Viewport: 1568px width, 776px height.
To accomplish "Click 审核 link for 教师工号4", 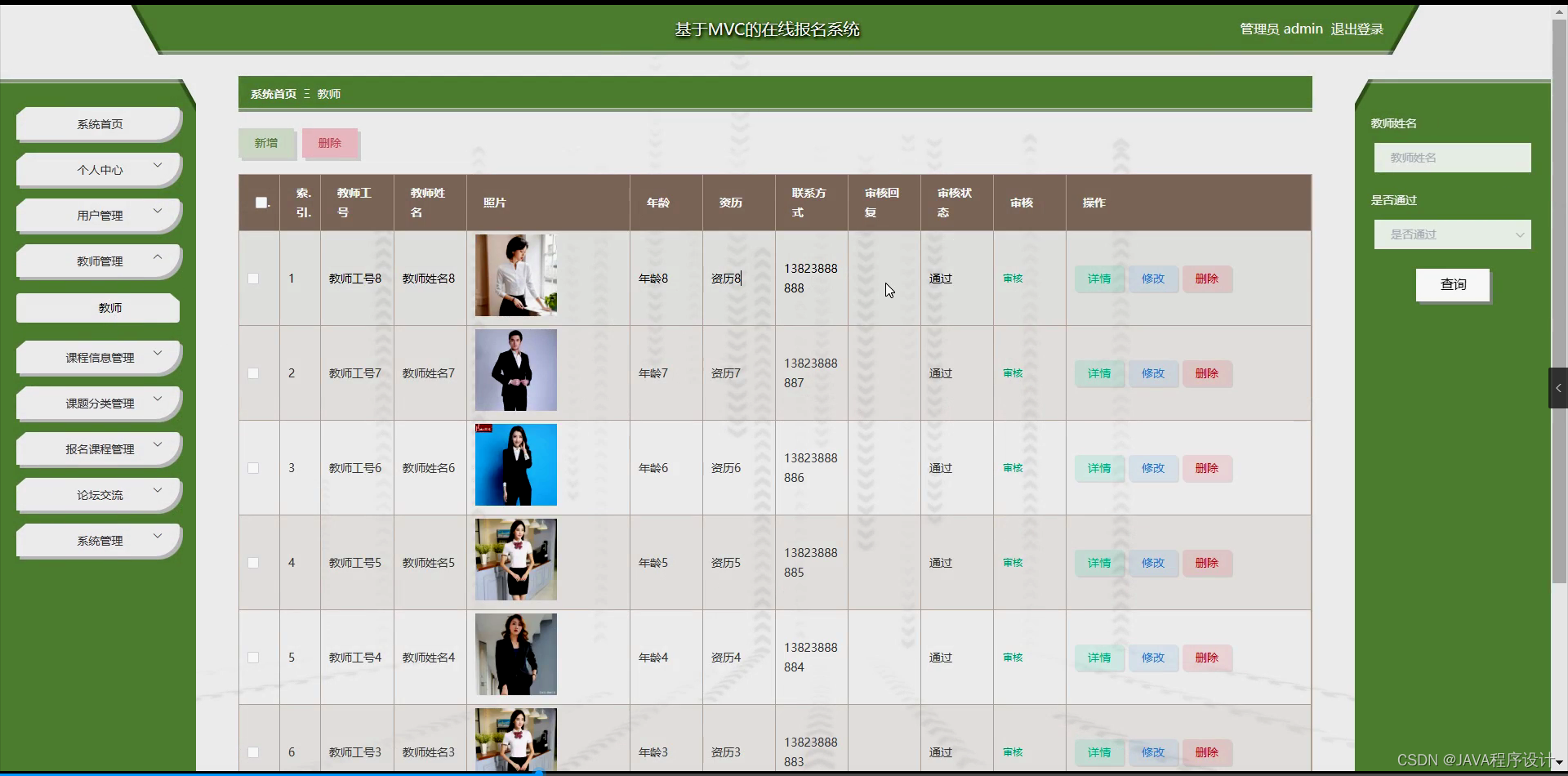I will tap(1013, 658).
